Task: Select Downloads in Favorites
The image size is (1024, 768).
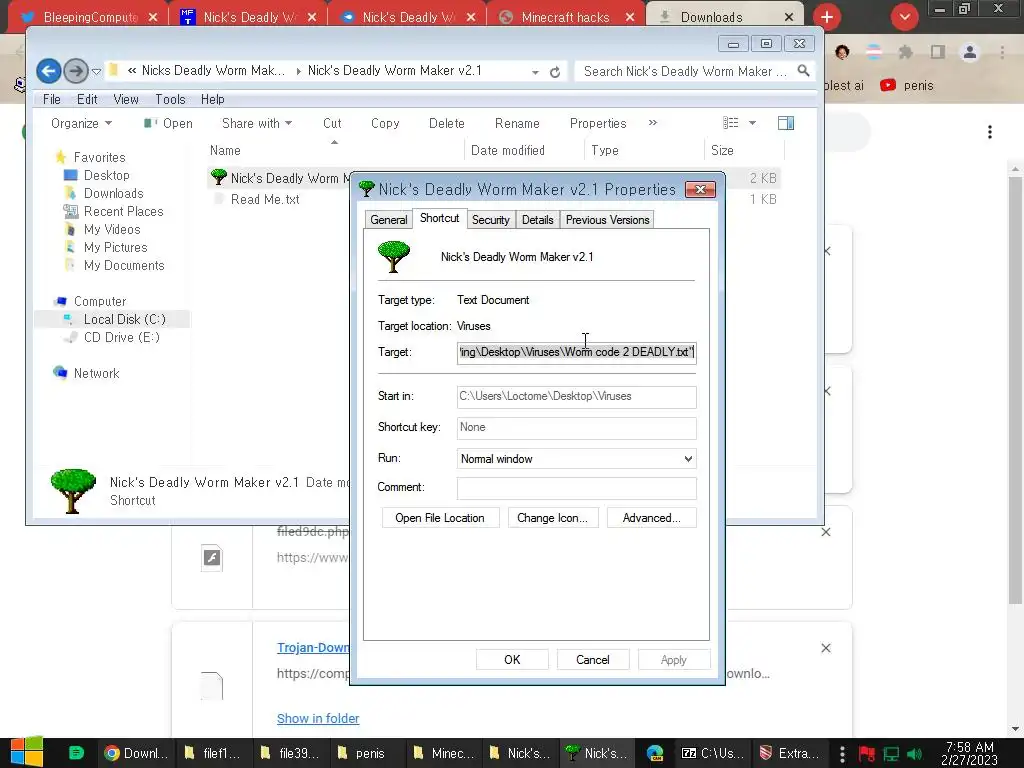Action: point(114,193)
